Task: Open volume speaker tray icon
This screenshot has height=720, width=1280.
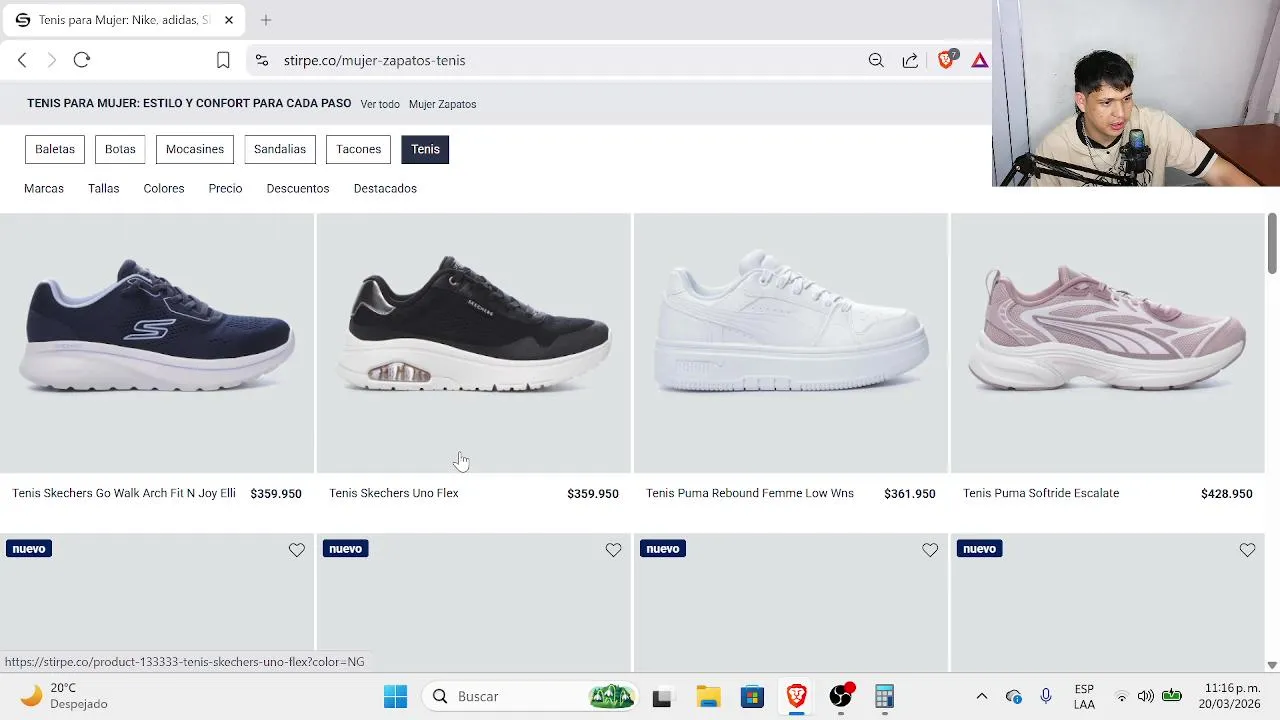Action: (1146, 696)
